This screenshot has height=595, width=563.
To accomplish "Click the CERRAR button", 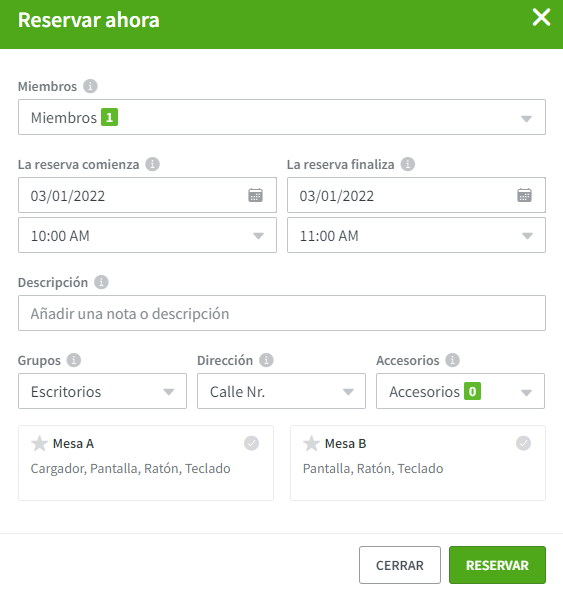I will coord(400,565).
